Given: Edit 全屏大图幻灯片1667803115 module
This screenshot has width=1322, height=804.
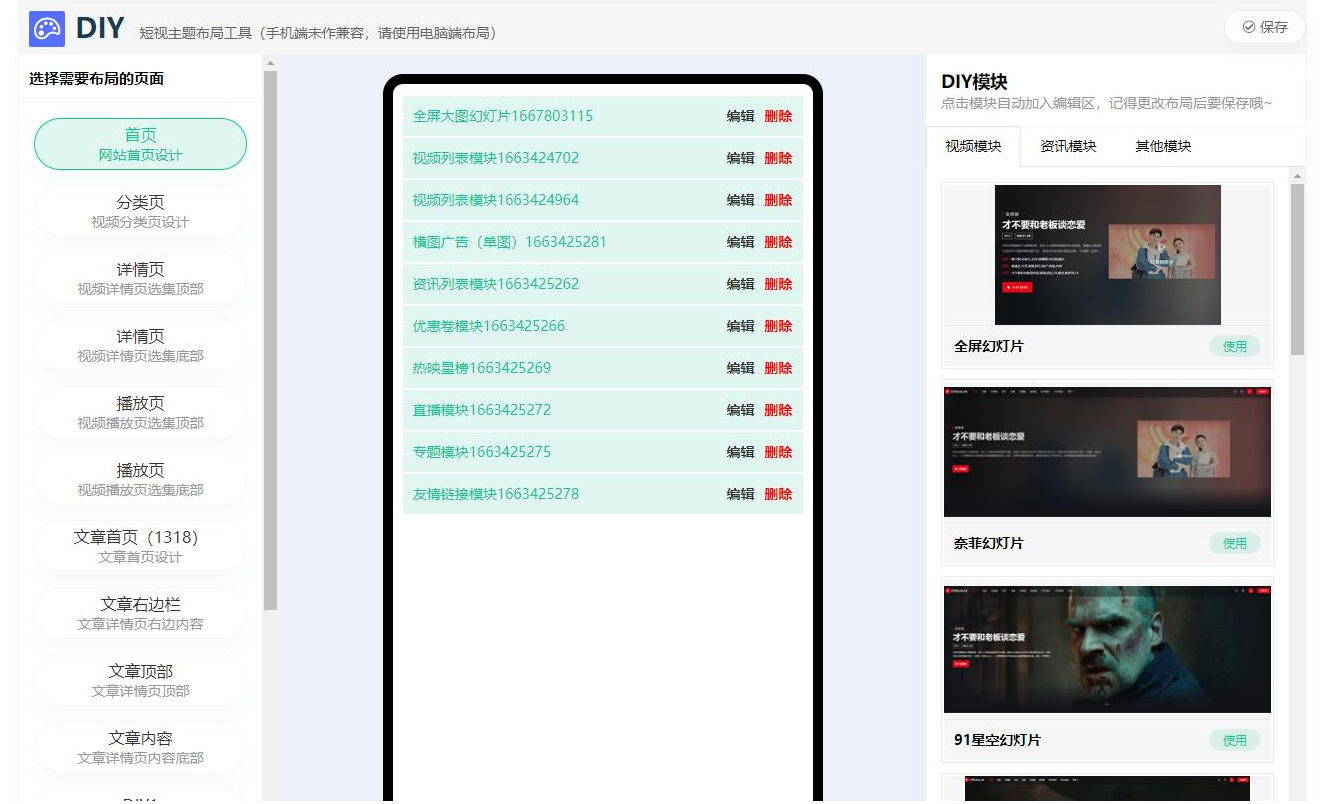Looking at the screenshot, I should coord(740,116).
